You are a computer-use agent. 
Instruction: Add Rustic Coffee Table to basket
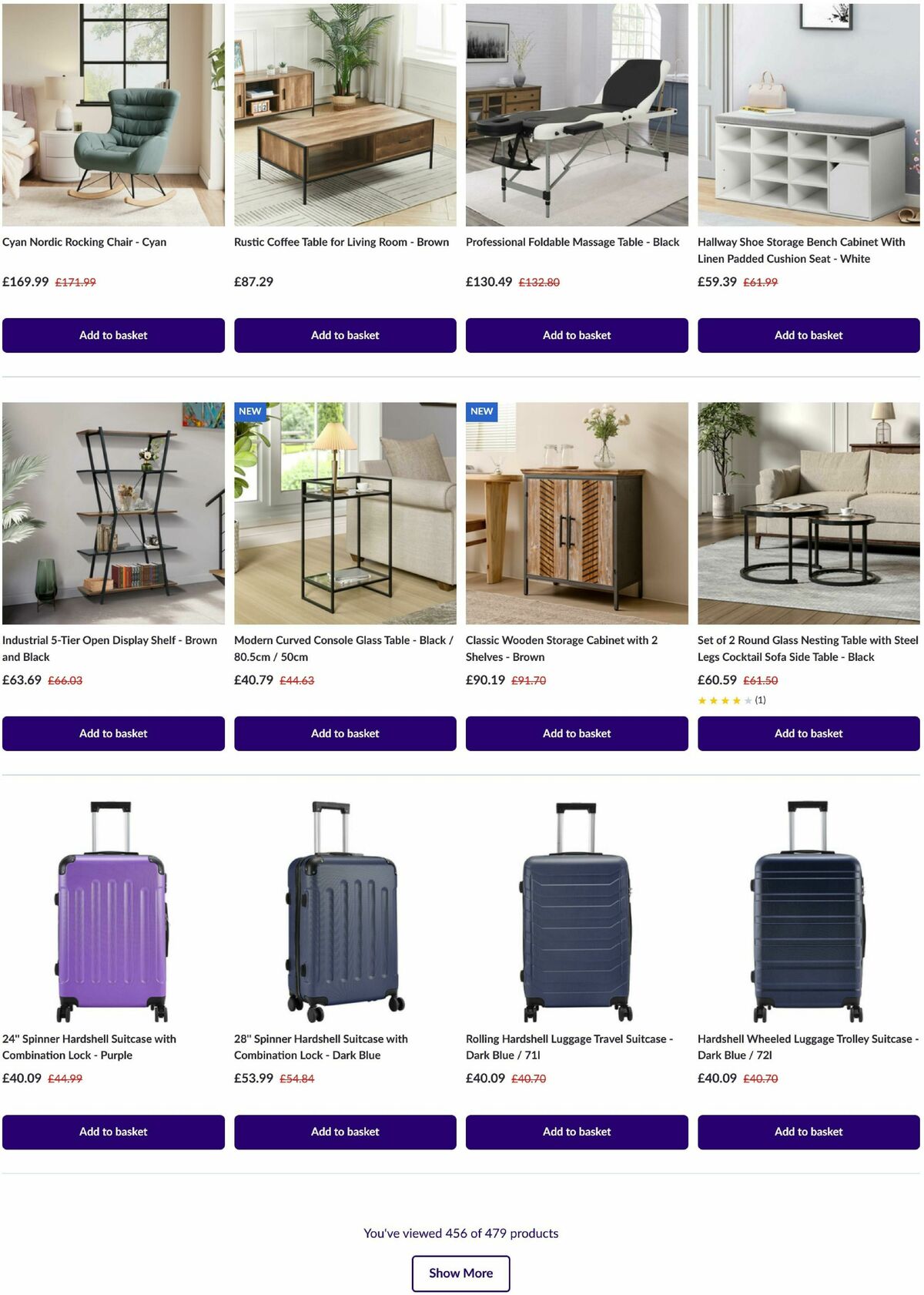pyautogui.click(x=345, y=335)
